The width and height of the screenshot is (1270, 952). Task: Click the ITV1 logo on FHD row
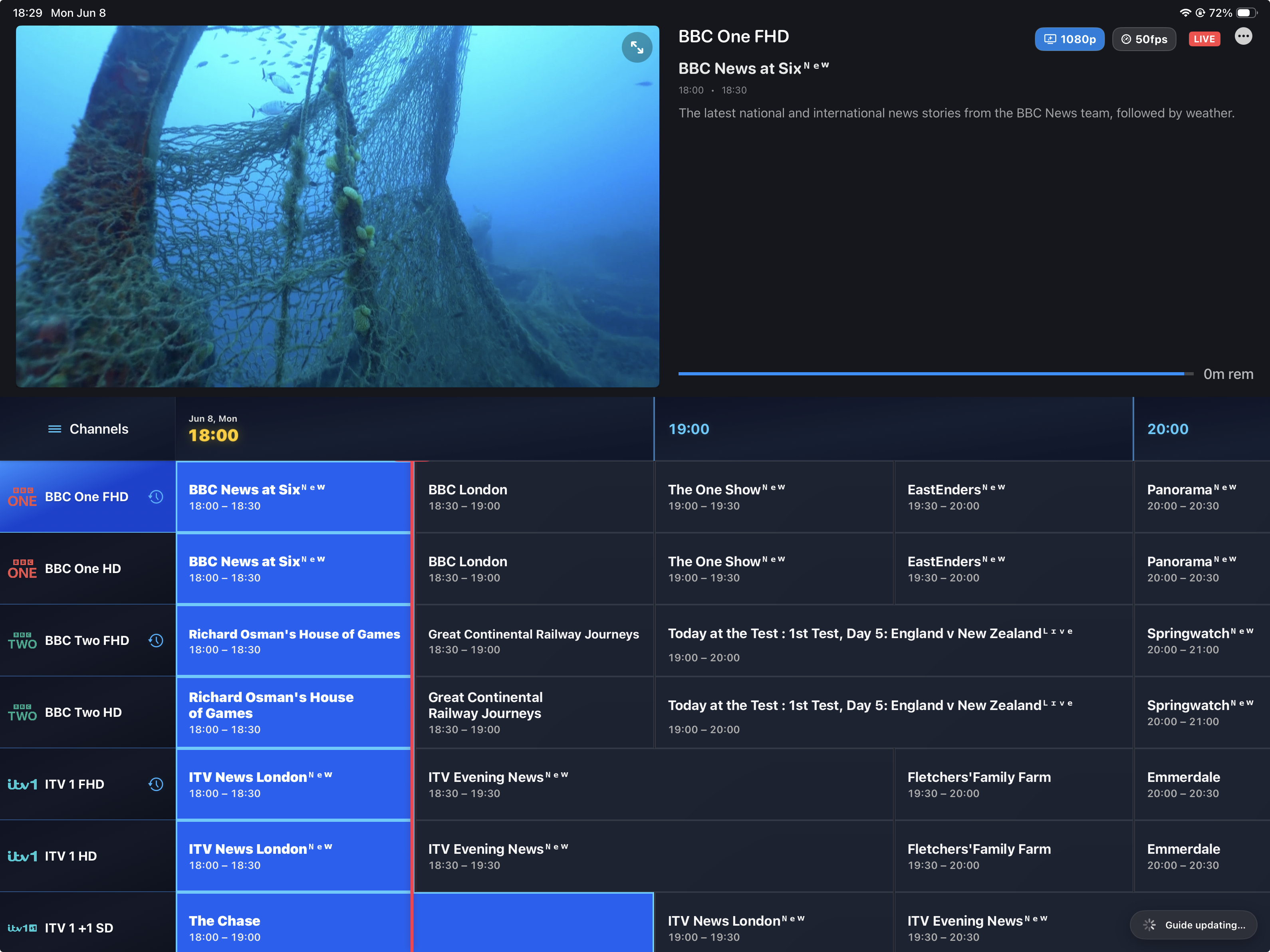(22, 784)
